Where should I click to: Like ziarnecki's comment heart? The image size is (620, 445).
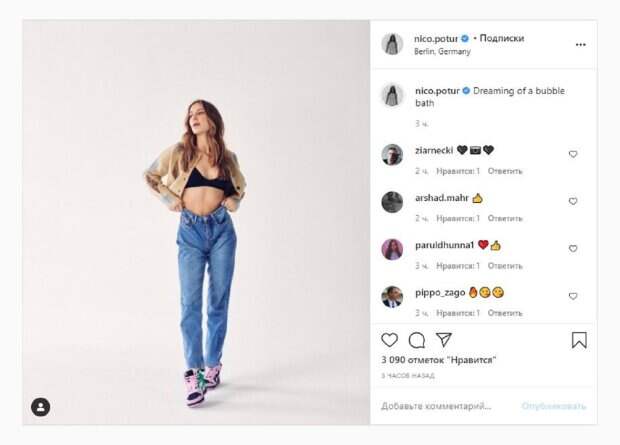tap(573, 154)
